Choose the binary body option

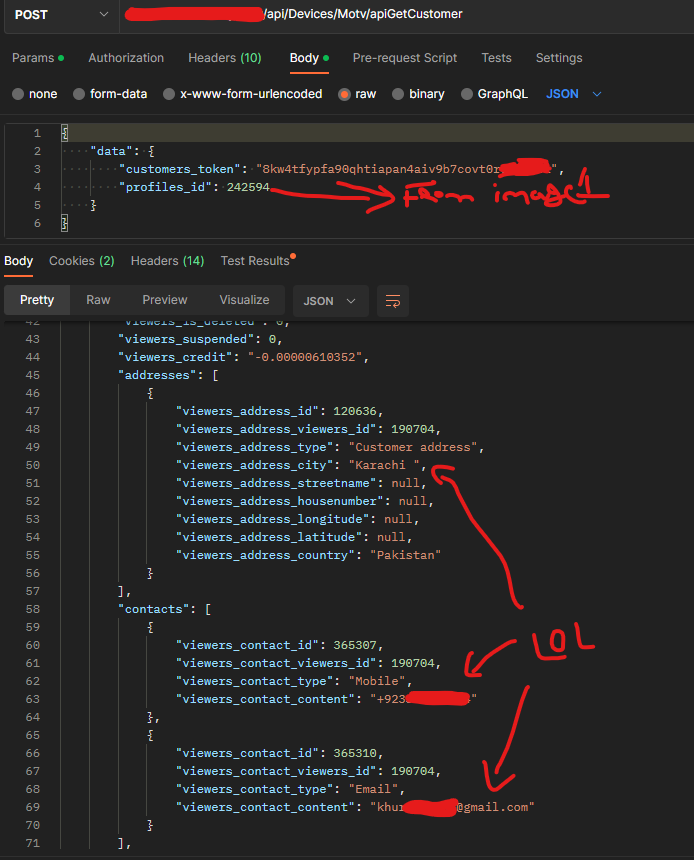(418, 94)
